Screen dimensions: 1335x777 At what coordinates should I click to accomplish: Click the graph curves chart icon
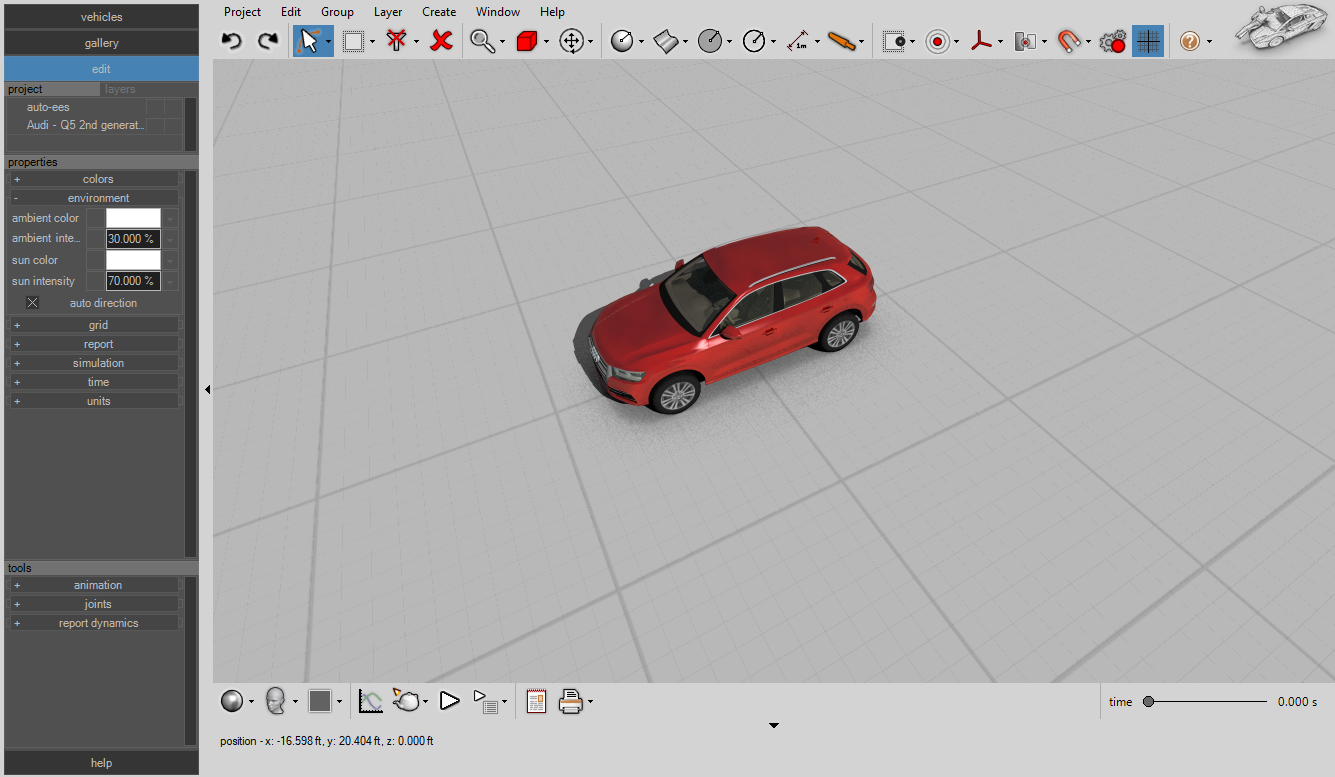(370, 701)
